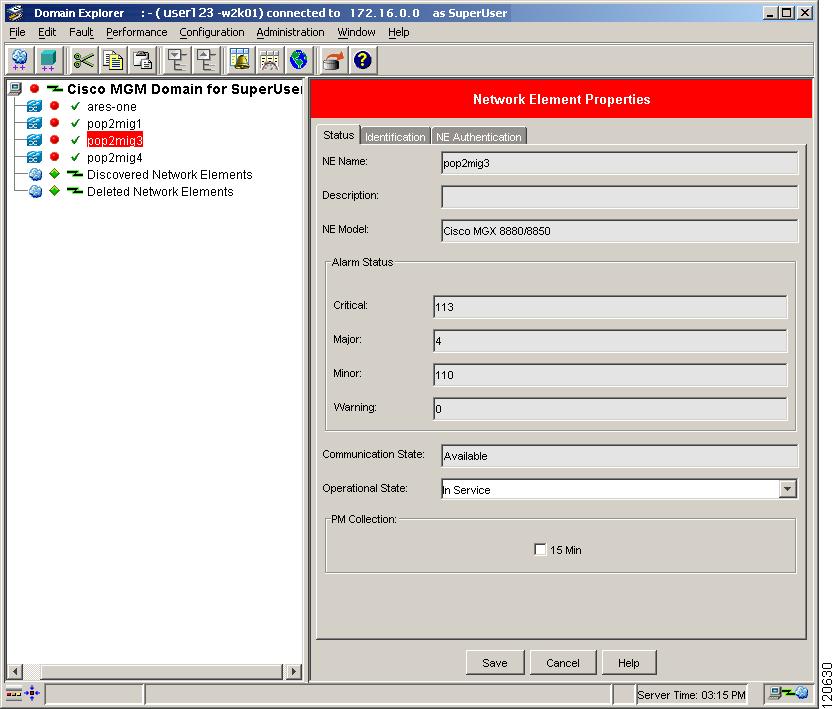Click the Major alarm count field
Image resolution: width=835 pixels, height=709 pixels.
(610, 341)
